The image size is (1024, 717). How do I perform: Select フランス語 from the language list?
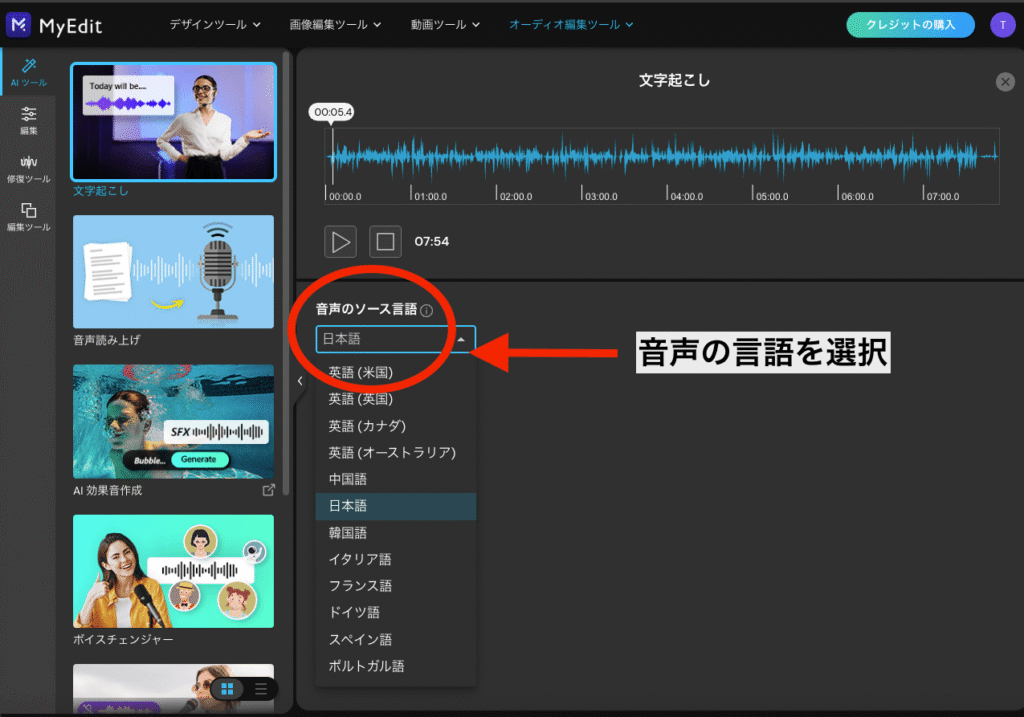coord(396,586)
